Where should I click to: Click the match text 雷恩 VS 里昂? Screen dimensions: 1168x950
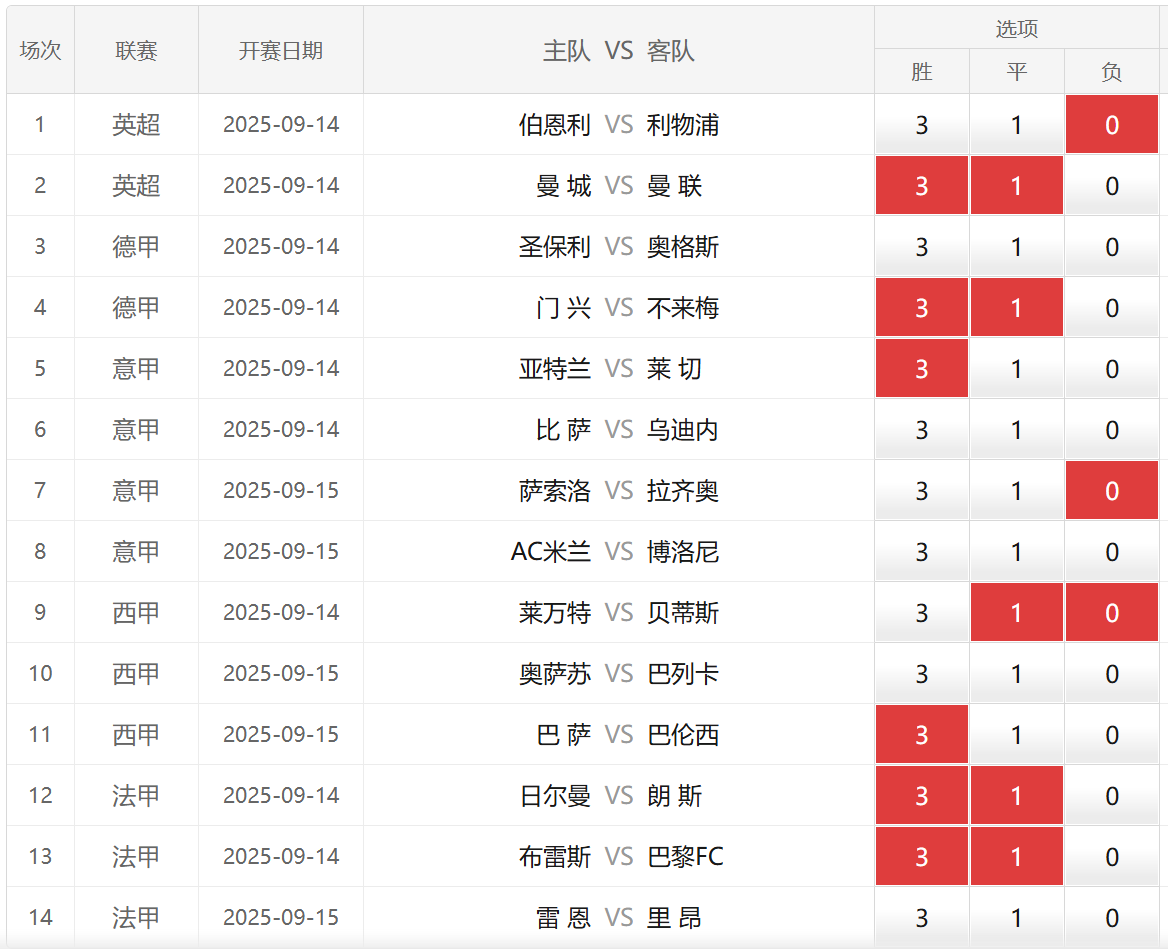(x=619, y=919)
